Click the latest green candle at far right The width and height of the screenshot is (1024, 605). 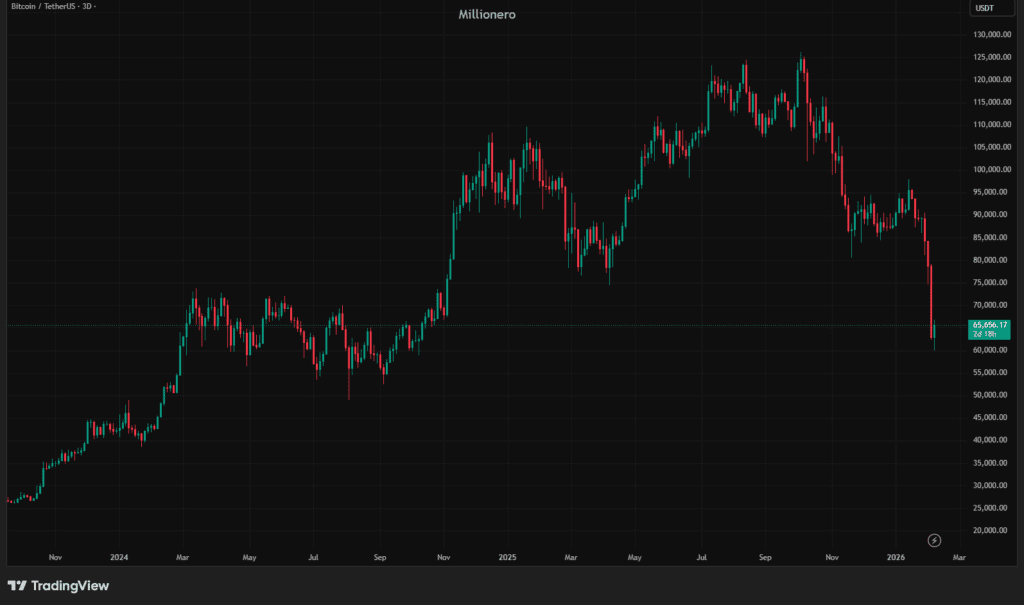pyautogui.click(x=934, y=332)
